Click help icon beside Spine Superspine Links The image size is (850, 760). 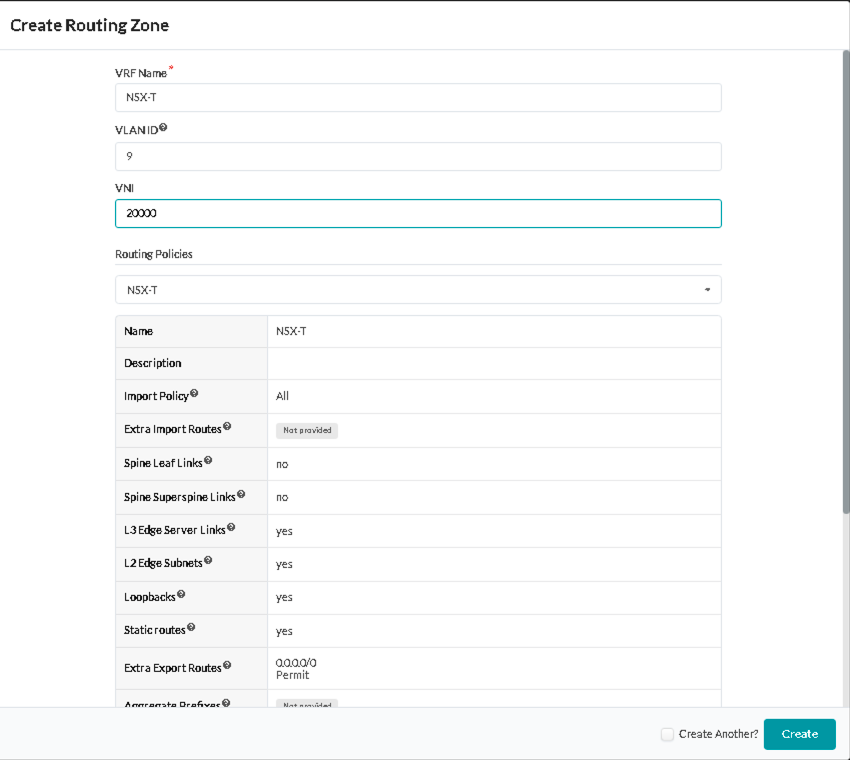241,494
